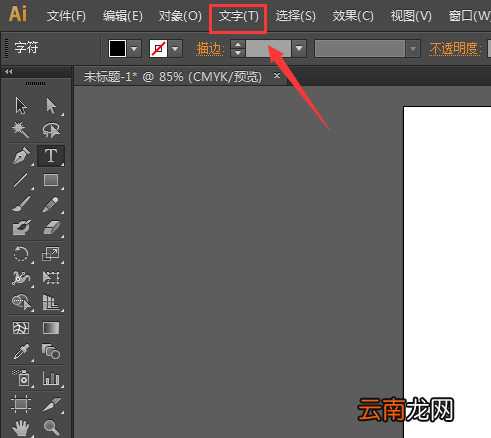Increase stroke weight with up stepper arrow
The width and height of the screenshot is (491, 438).
click(x=238, y=44)
